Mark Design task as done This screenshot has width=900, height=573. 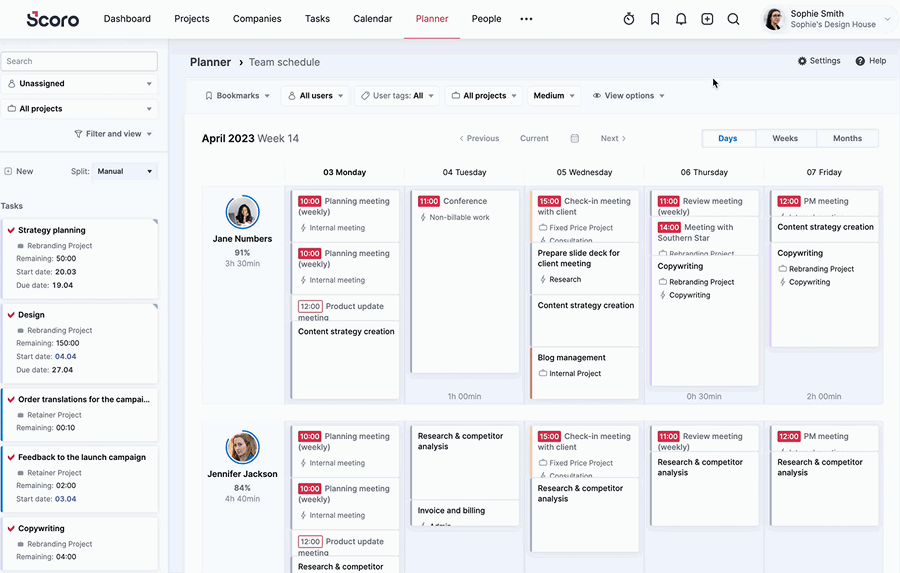click(x=10, y=315)
